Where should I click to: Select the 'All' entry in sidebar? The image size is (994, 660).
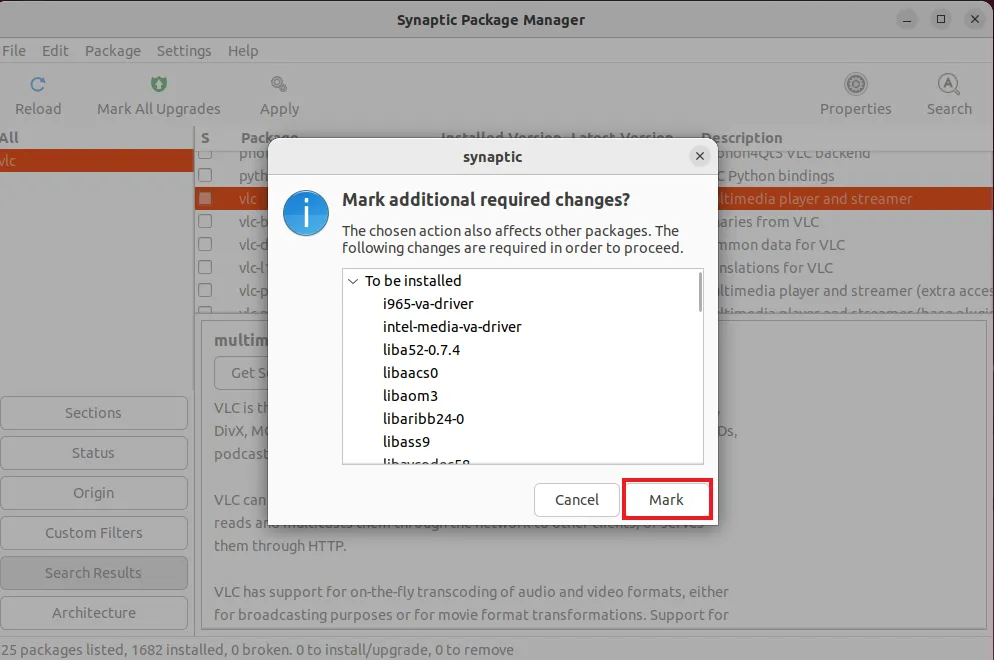96,138
